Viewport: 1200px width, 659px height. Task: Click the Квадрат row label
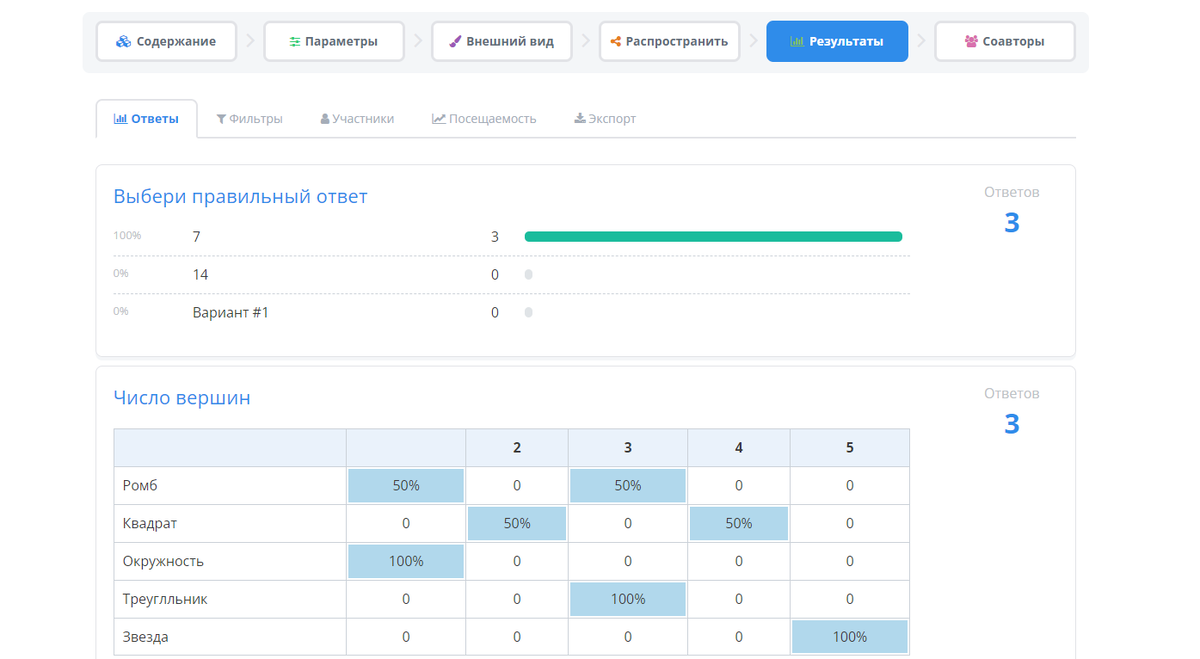pyautogui.click(x=150, y=524)
